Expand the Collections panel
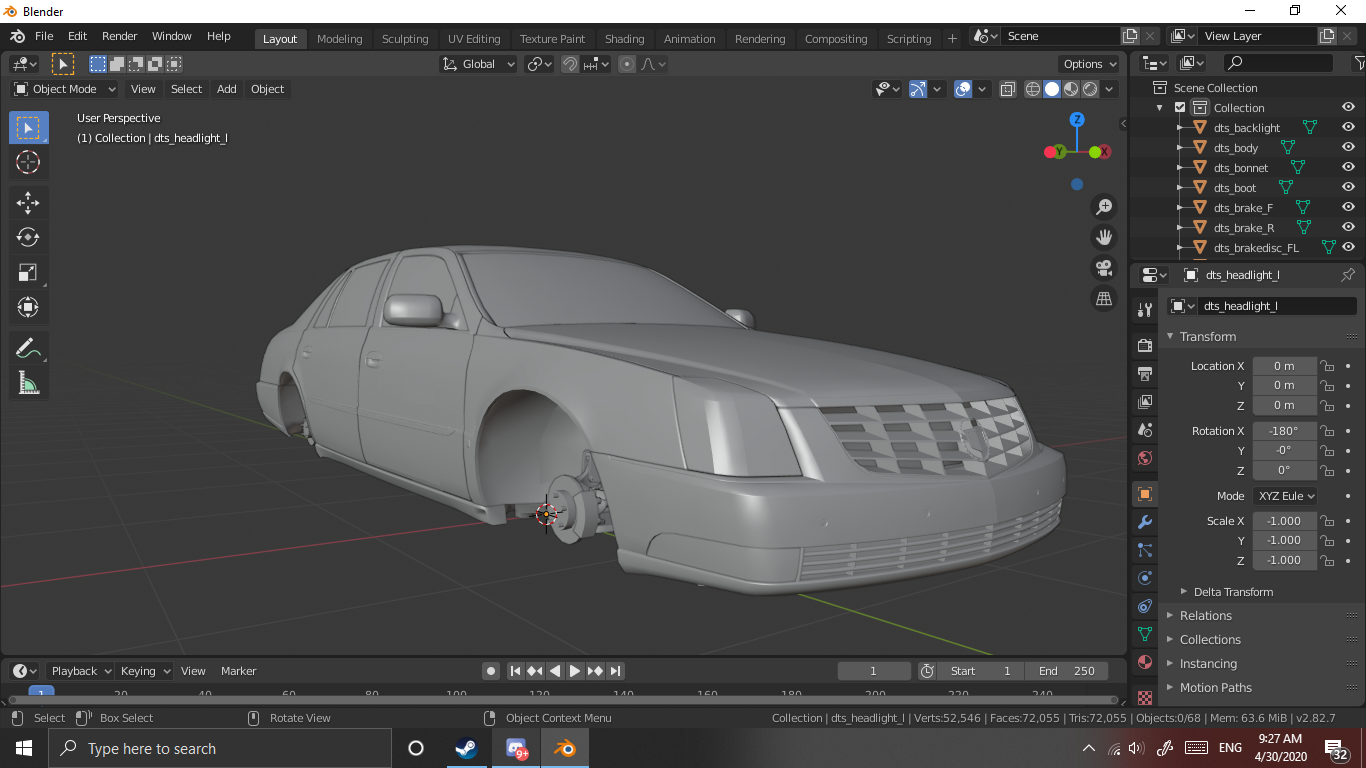Screen dimensions: 1366x768 tap(1210, 640)
